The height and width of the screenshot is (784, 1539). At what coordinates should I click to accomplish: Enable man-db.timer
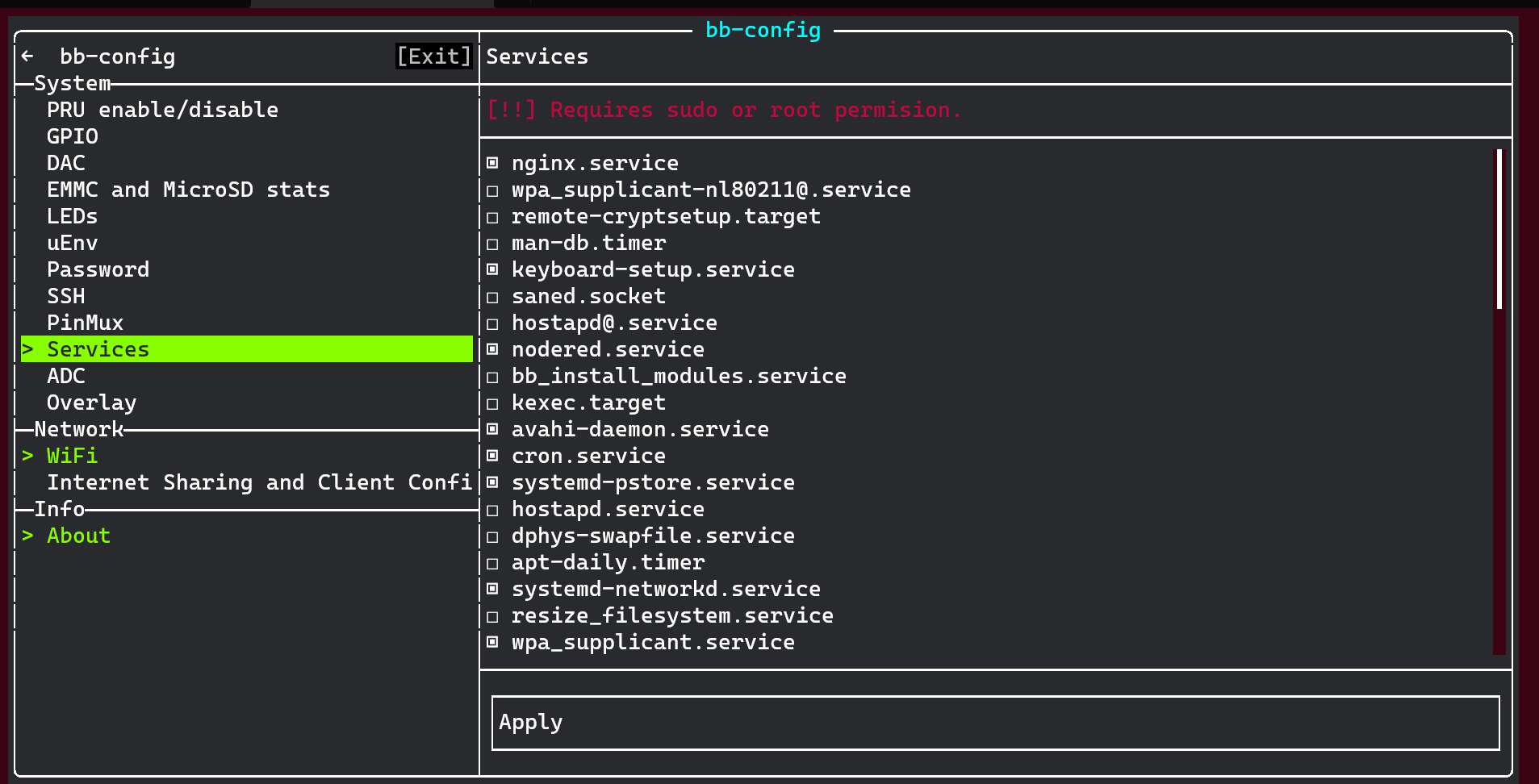coord(493,243)
